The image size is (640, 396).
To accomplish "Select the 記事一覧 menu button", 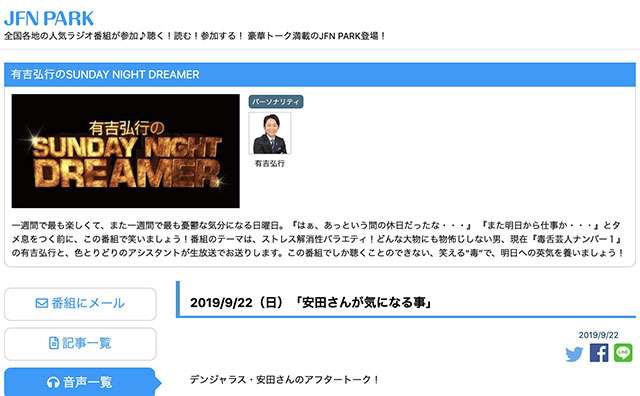I will (x=80, y=344).
